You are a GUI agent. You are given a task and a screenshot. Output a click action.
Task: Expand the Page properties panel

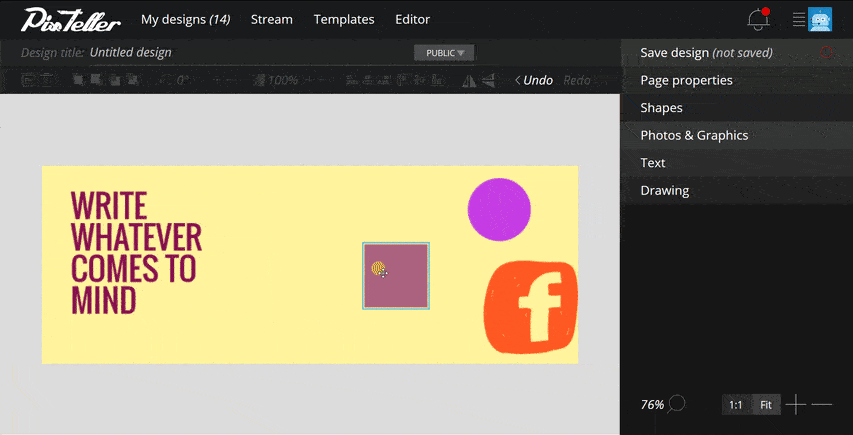tap(737, 80)
